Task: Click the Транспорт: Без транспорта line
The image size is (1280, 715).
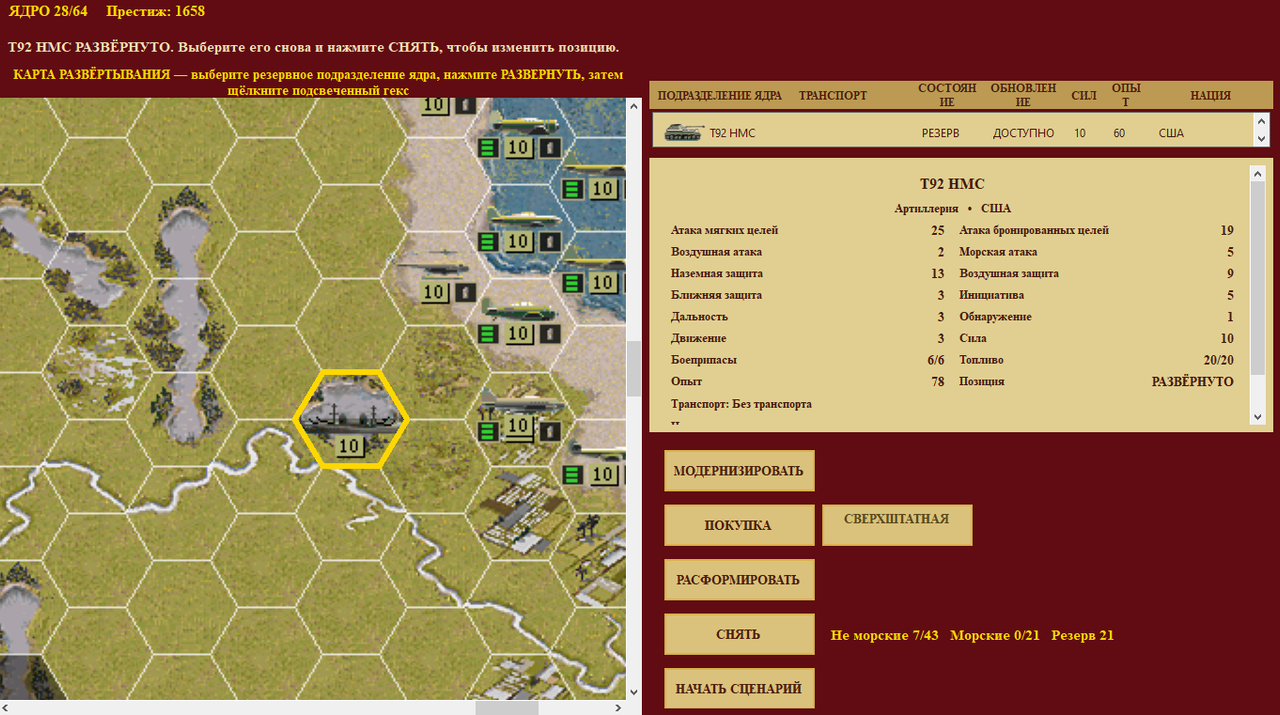Action: pos(741,404)
